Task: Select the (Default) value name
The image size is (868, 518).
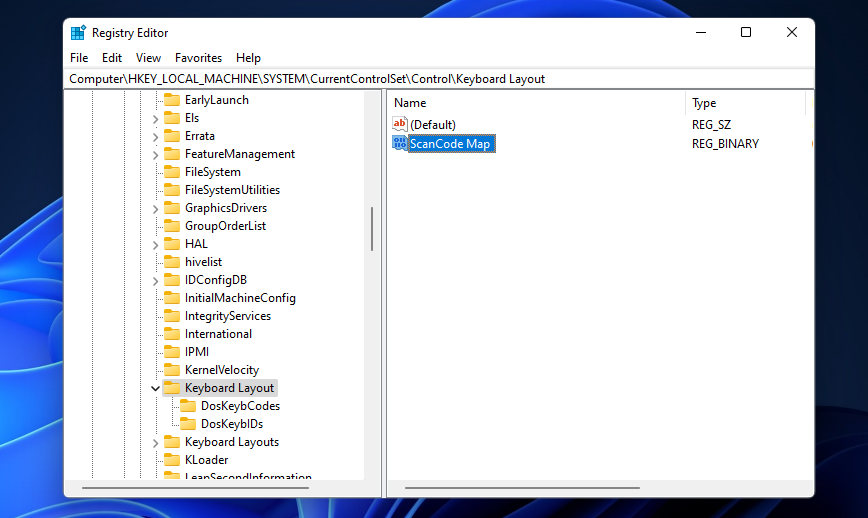Action: (x=433, y=125)
